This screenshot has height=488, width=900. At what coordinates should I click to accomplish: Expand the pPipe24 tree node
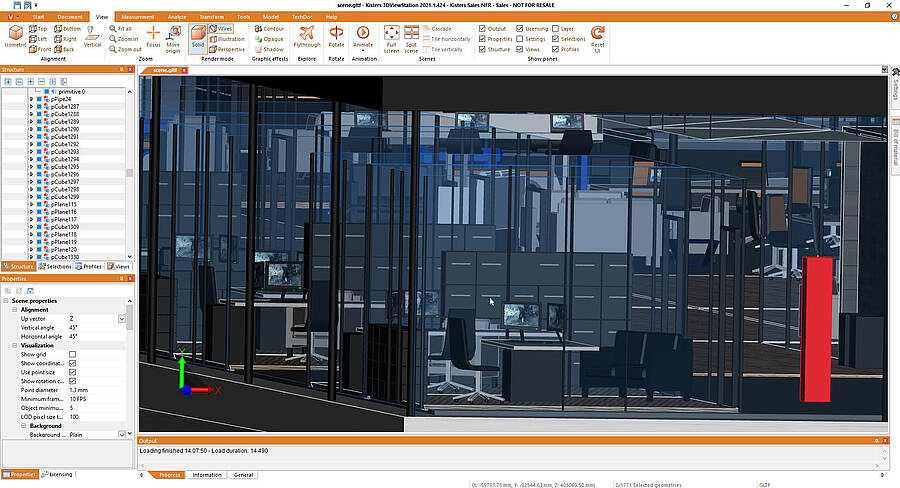pos(31,99)
